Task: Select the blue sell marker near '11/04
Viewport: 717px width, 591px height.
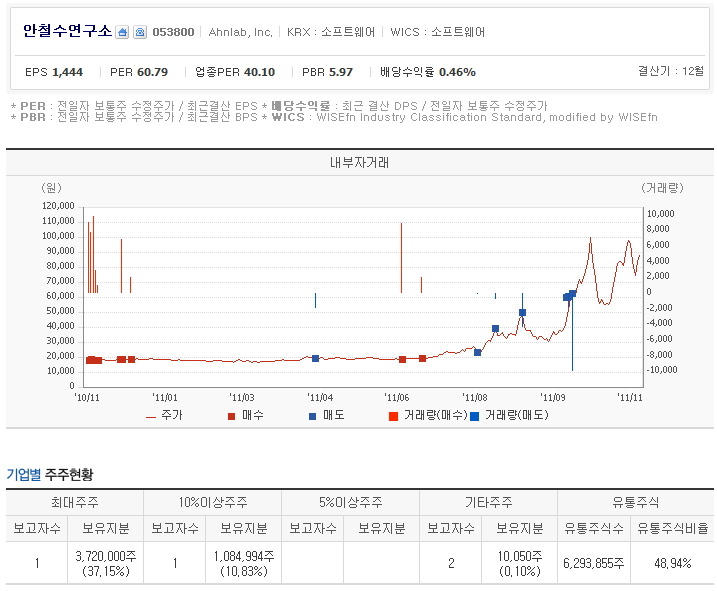Action: [315, 358]
